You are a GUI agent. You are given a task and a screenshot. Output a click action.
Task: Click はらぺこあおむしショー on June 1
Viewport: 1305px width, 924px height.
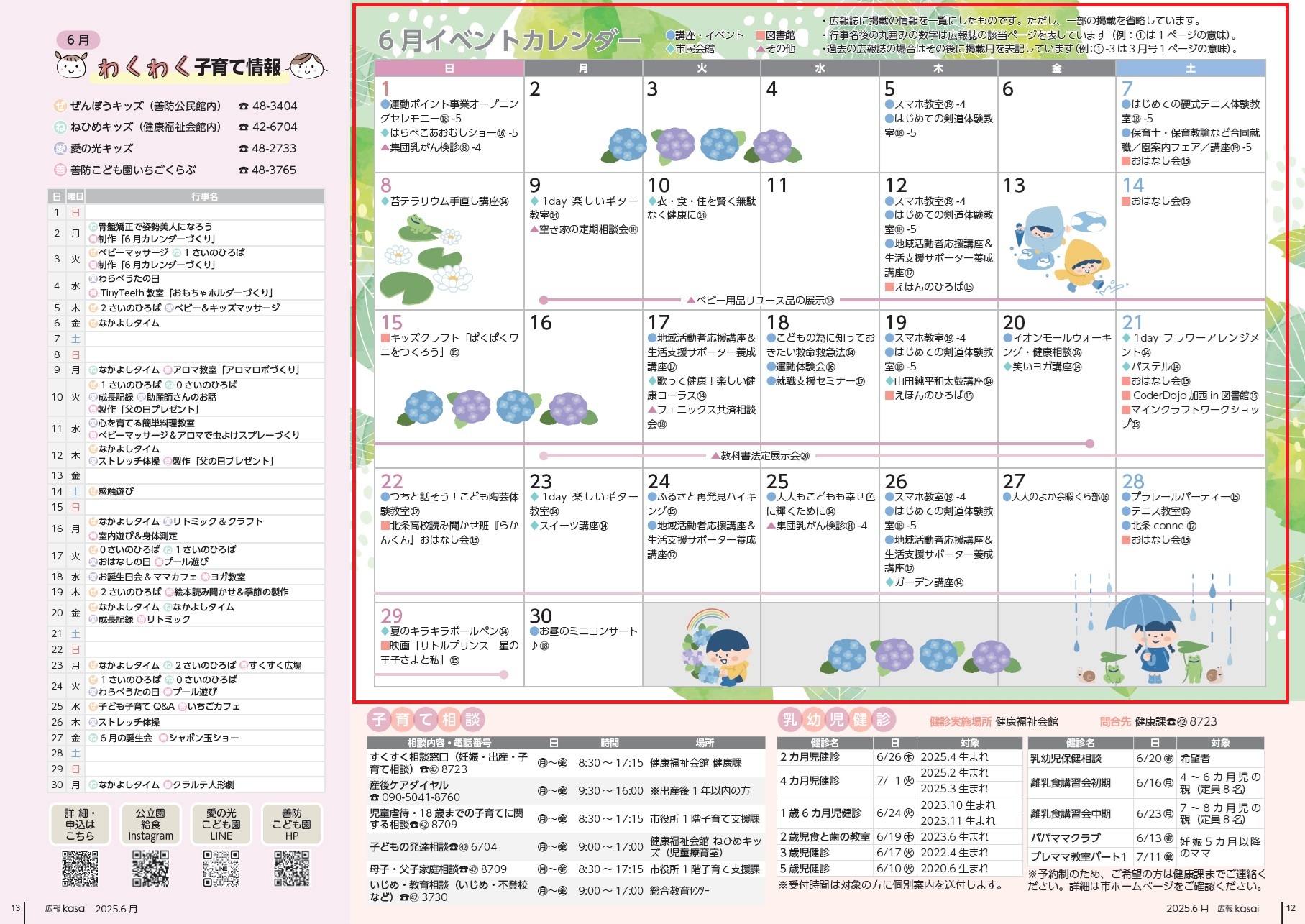pyautogui.click(x=449, y=133)
